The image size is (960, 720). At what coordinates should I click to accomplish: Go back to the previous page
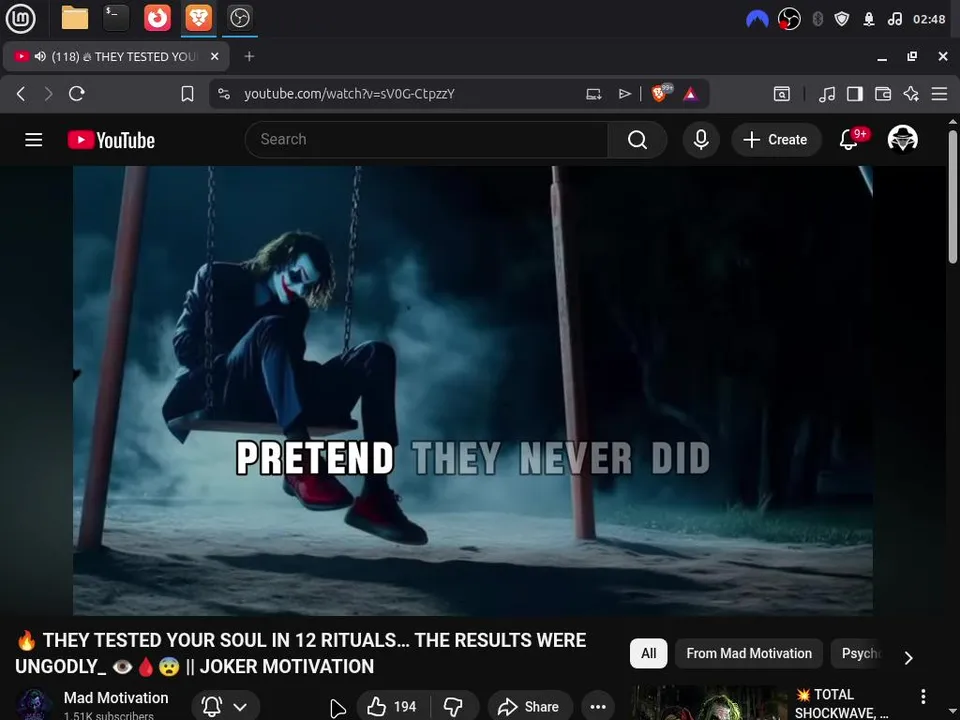pos(21,94)
